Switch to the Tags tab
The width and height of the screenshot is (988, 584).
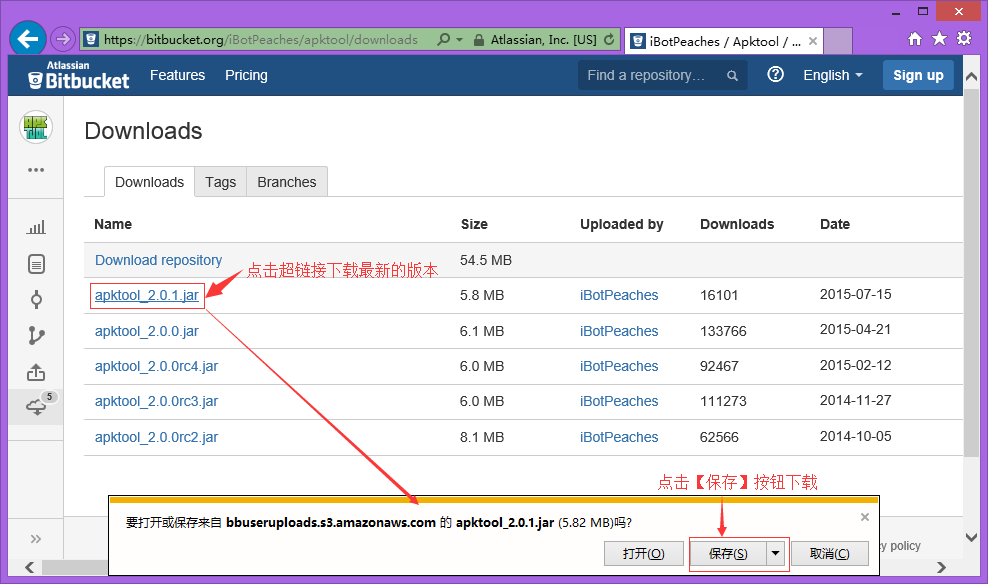(x=221, y=182)
